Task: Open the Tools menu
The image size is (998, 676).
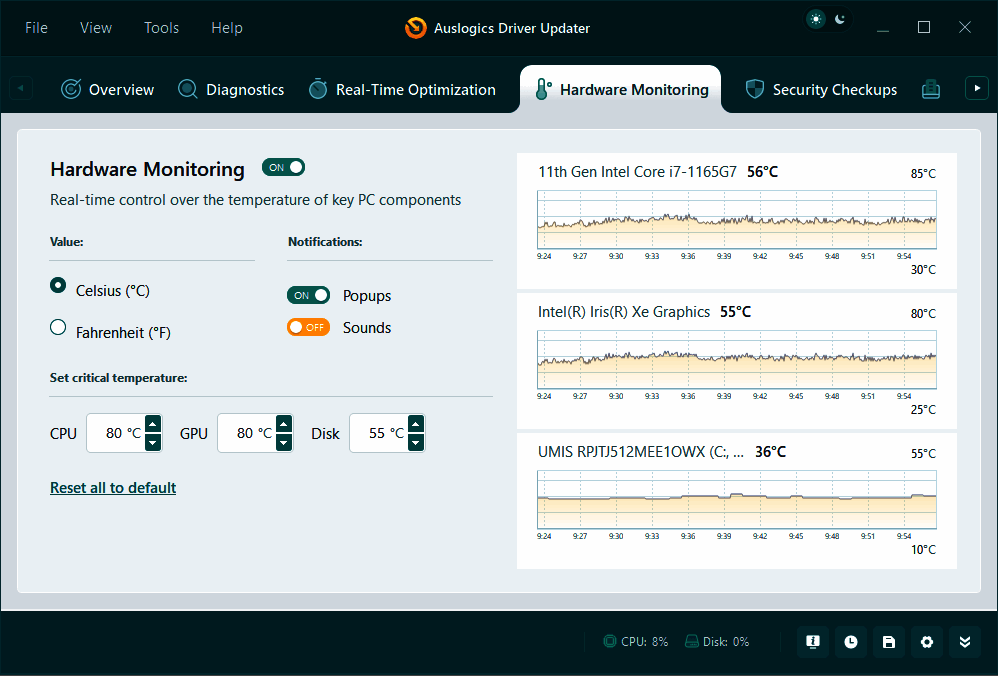Action: 161,27
